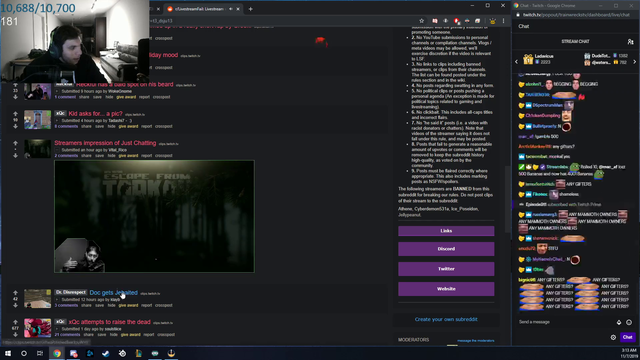Click the purple Website sidebar button
640x360 pixels.
(x=446, y=289)
